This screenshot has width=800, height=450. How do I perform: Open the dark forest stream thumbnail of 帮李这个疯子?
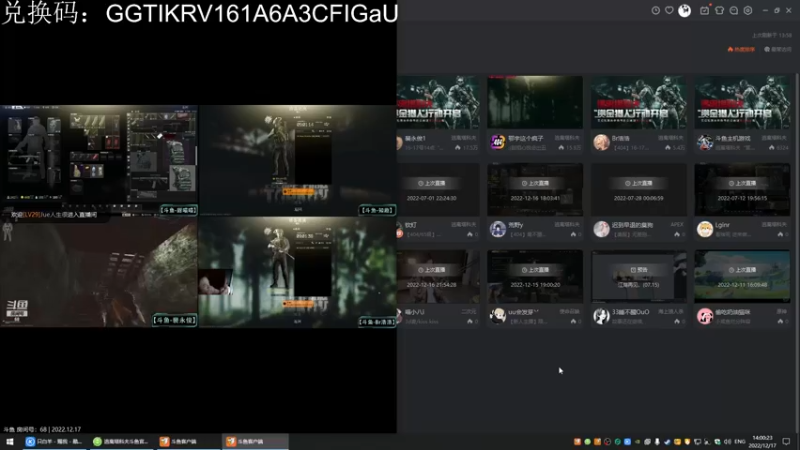point(535,102)
